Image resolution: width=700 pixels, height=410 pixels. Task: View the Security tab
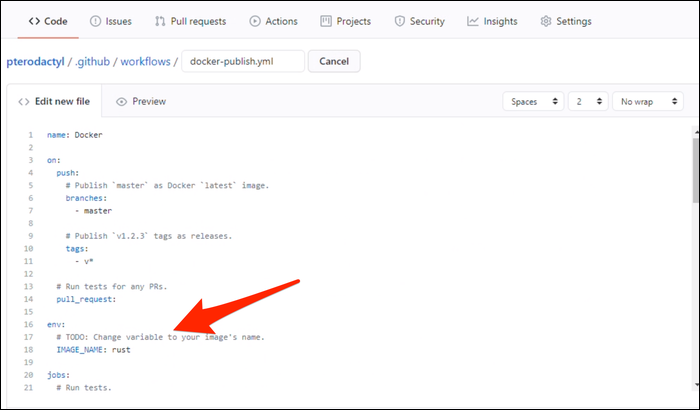click(x=419, y=21)
